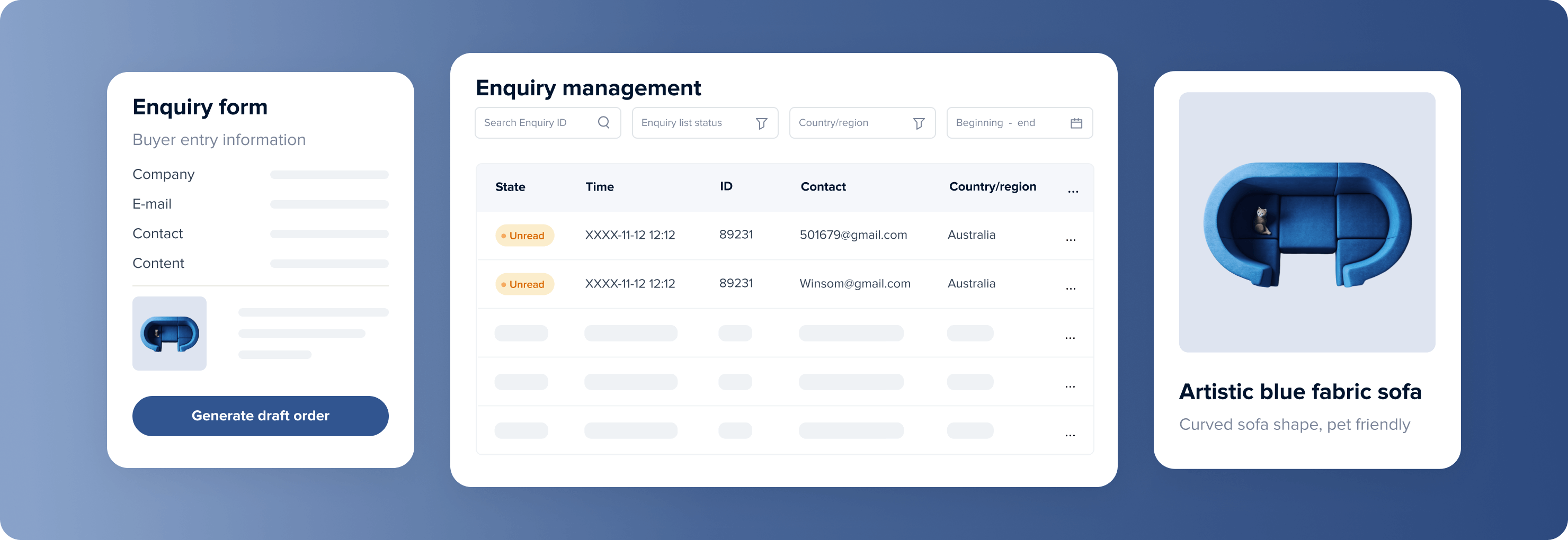Image resolution: width=1568 pixels, height=540 pixels.
Task: Select the Enquiry management heading
Action: point(588,87)
